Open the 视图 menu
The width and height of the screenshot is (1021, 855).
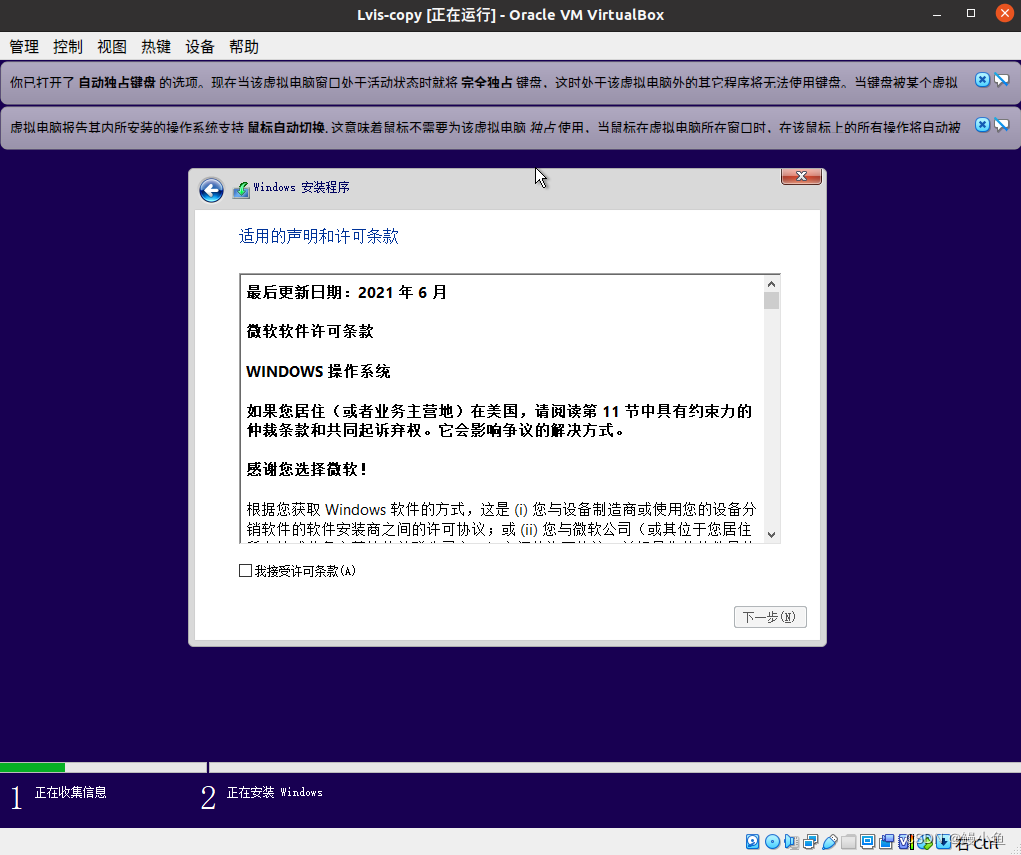coord(112,47)
